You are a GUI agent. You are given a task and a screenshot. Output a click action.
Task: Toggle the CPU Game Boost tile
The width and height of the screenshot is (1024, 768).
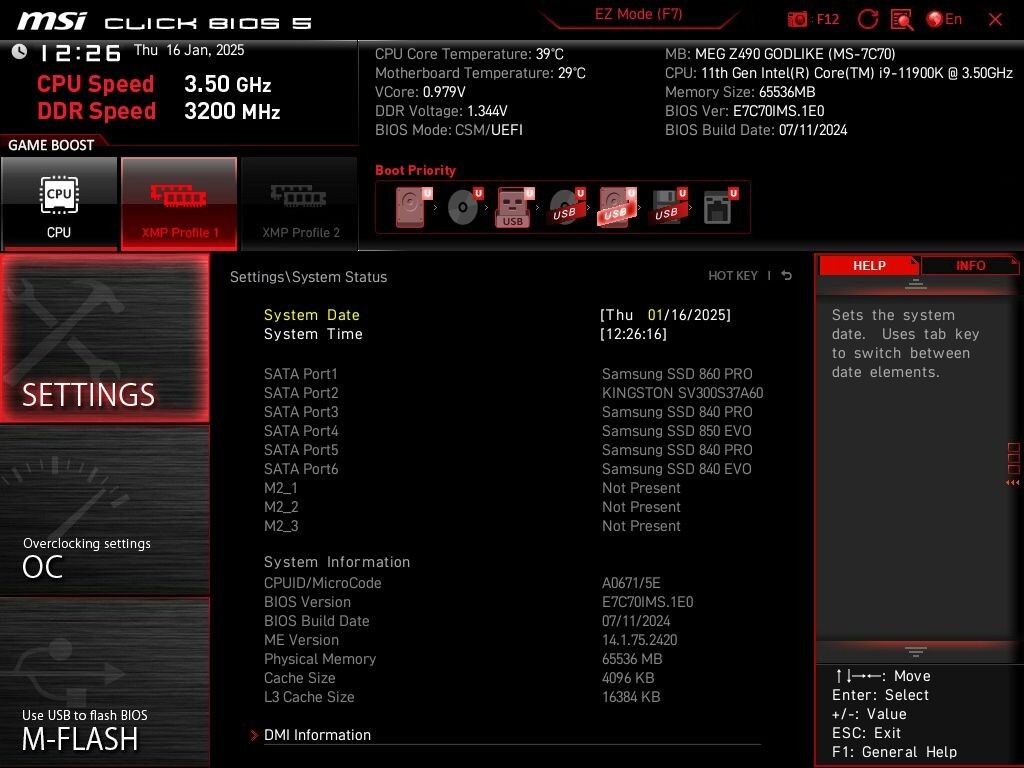[x=59, y=203]
